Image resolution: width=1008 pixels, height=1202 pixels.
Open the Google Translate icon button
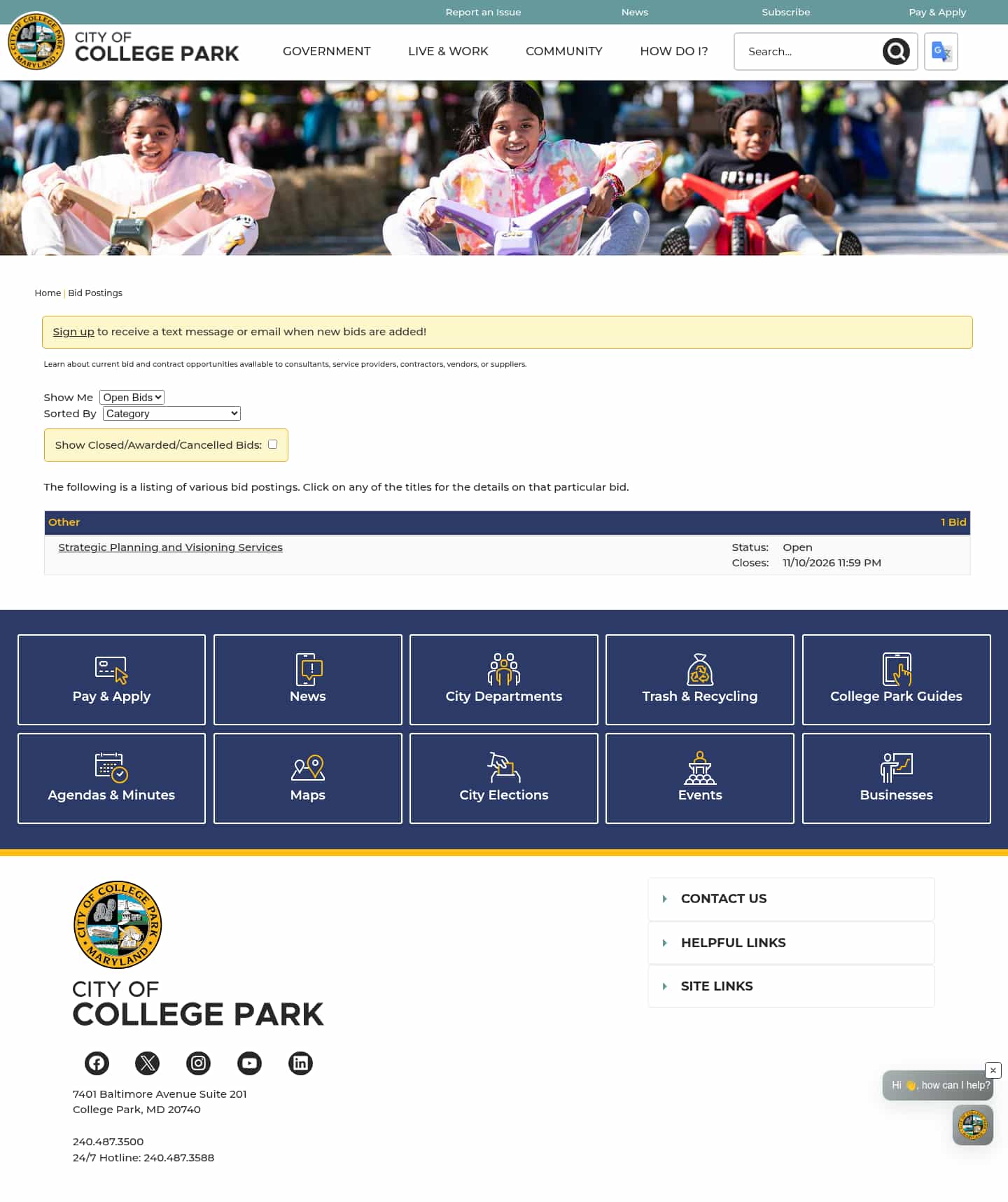tap(941, 51)
